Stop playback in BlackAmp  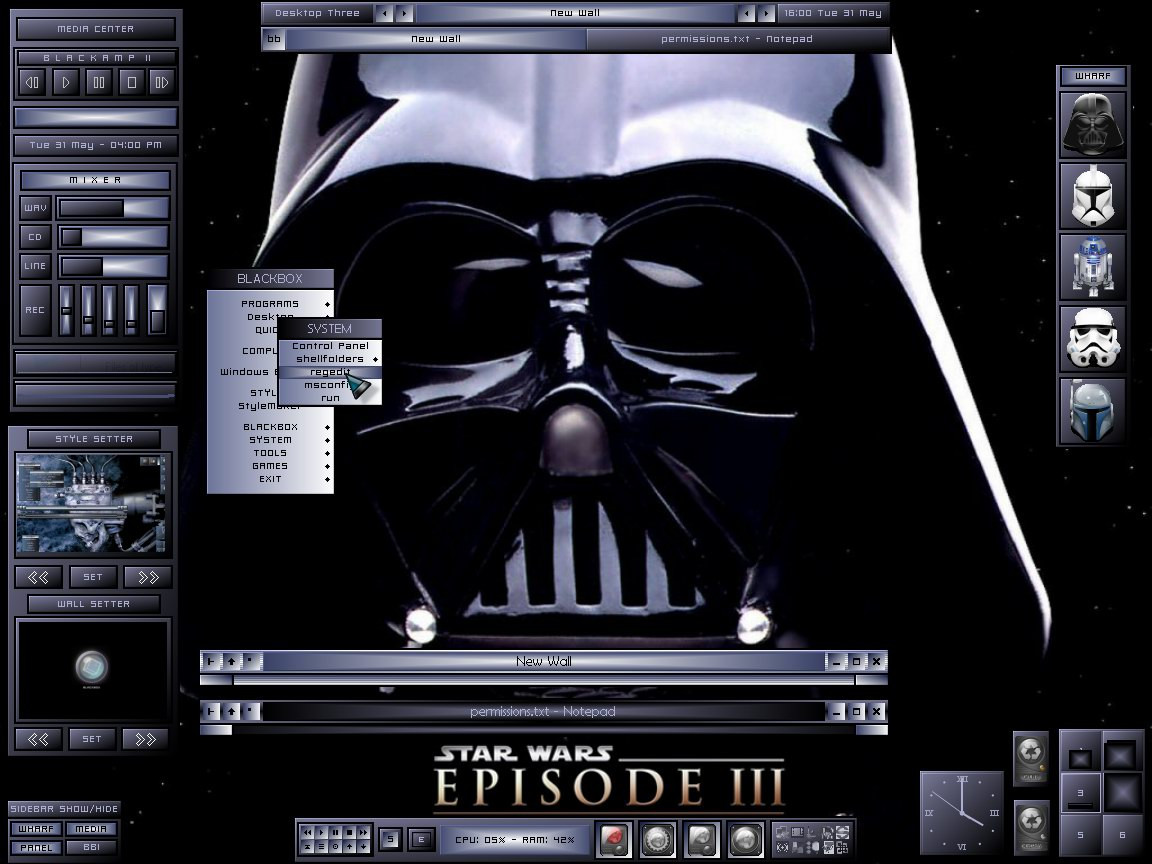[132, 82]
